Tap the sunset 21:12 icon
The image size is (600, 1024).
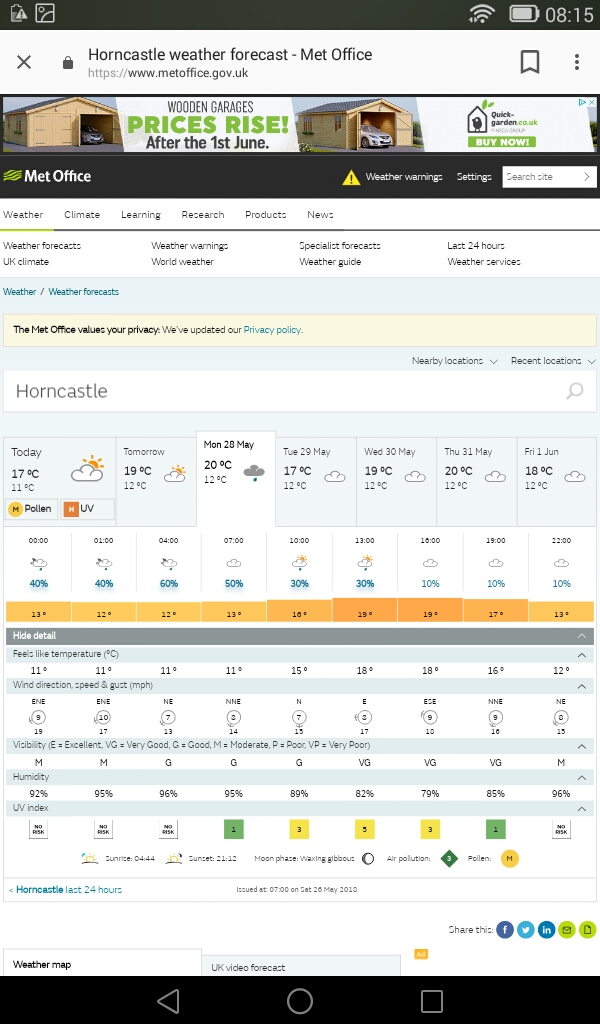coord(174,858)
